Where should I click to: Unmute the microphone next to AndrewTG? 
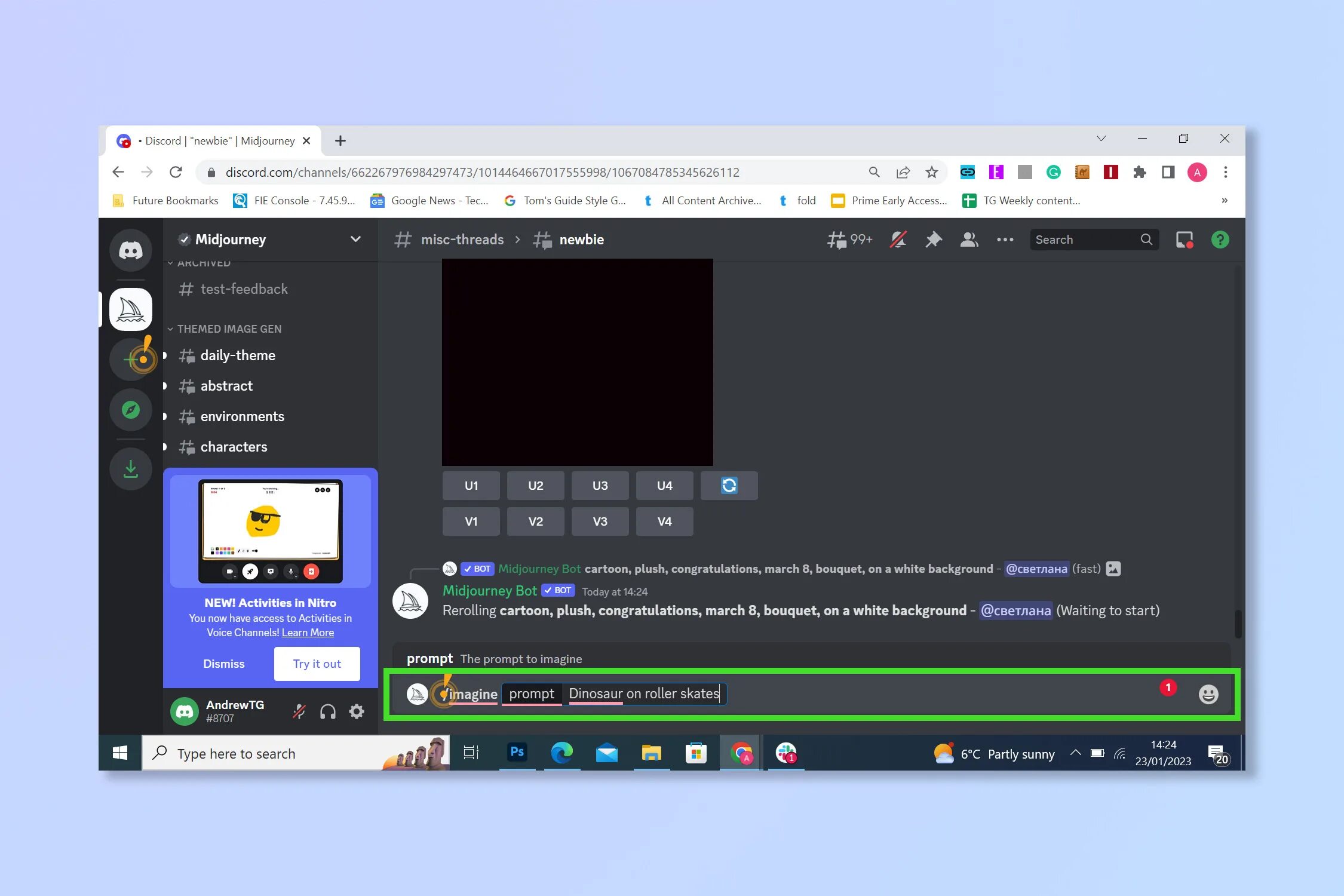click(299, 711)
